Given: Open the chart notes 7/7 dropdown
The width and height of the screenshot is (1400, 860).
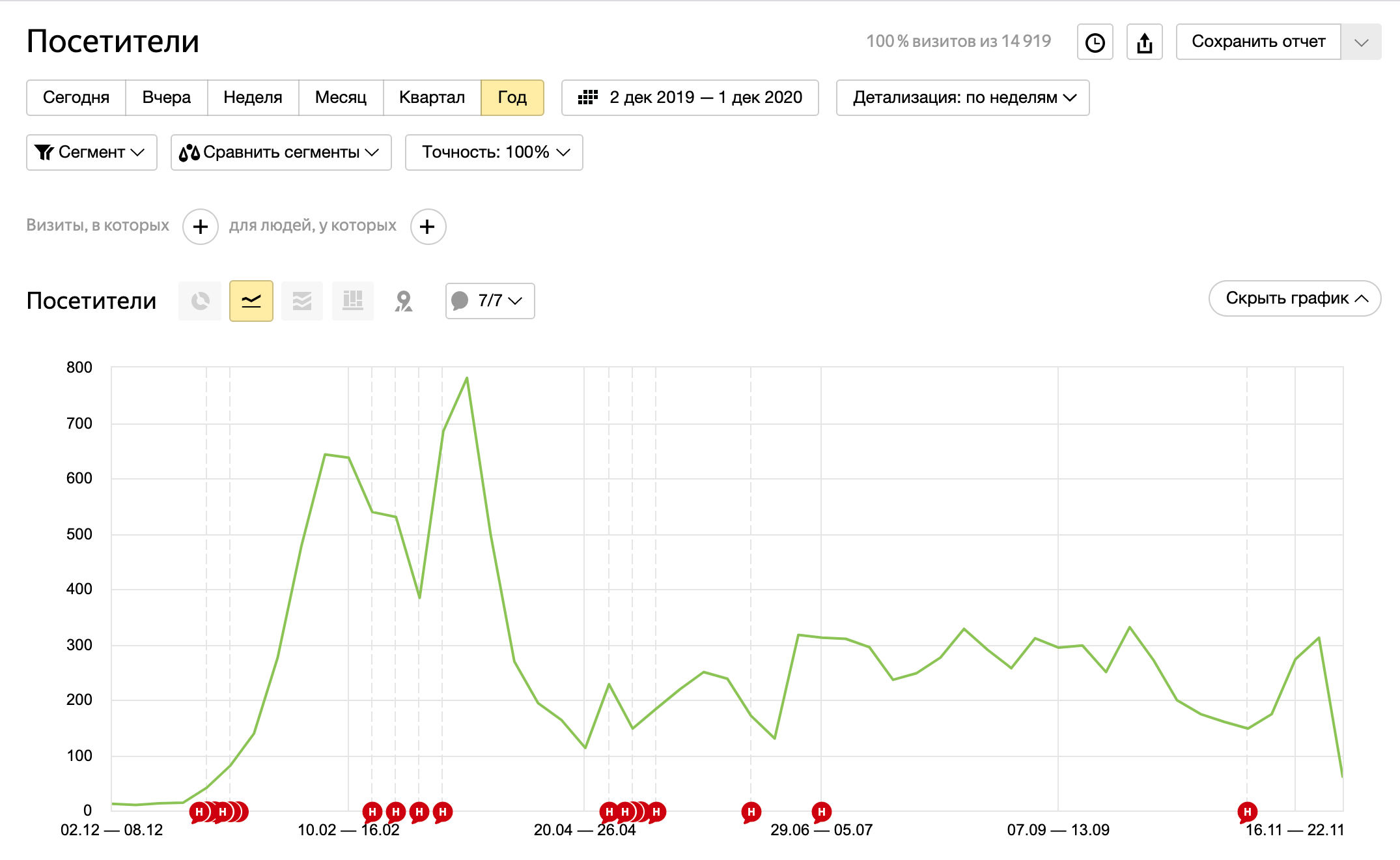Looking at the screenshot, I should point(490,301).
